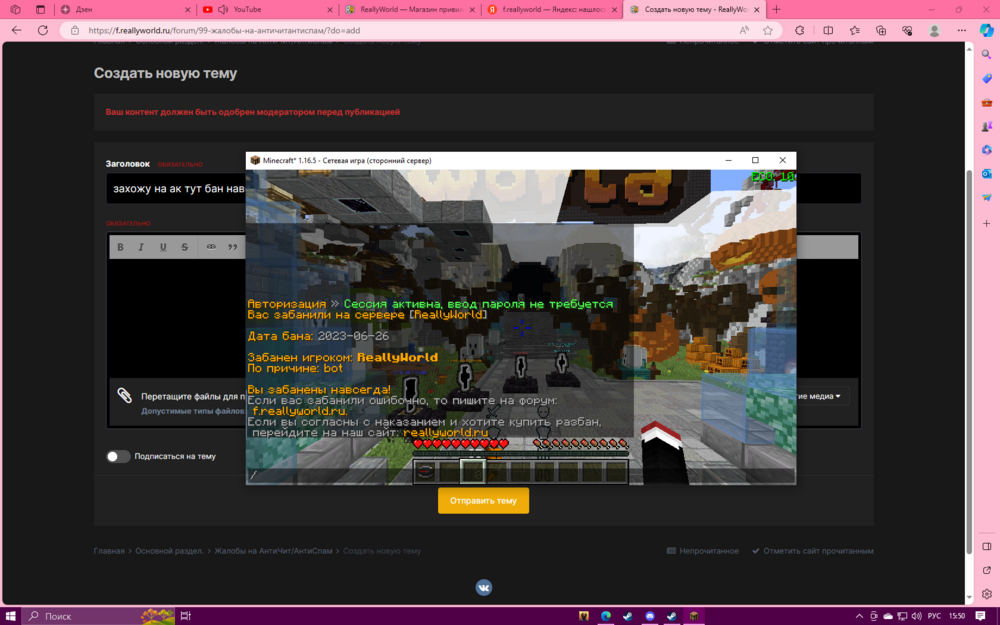Screen dimensions: 1000x625
Task: Toggle the subscribe to topic switch
Action: click(118, 456)
